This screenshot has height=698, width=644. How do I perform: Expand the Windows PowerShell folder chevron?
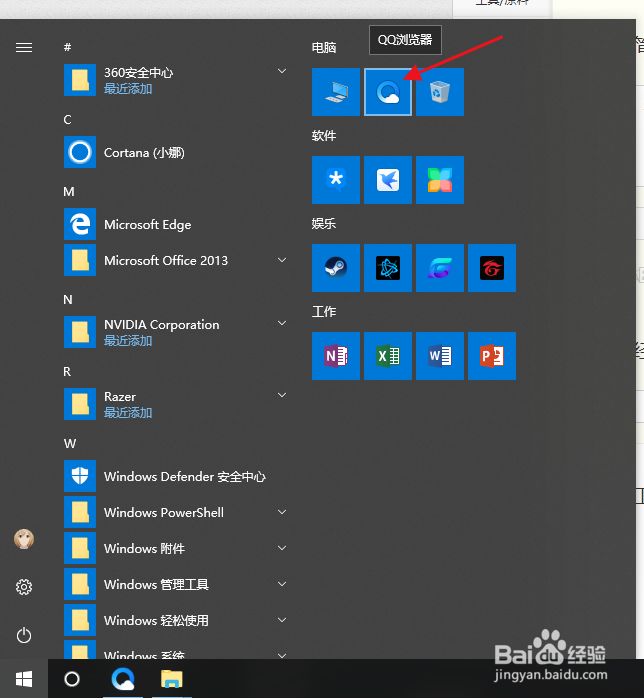282,512
